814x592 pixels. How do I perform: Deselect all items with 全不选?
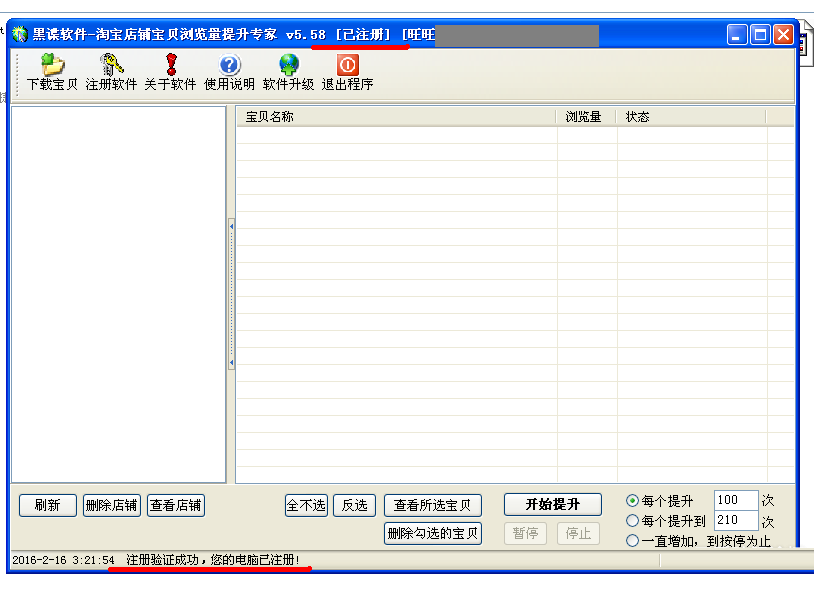click(x=306, y=505)
